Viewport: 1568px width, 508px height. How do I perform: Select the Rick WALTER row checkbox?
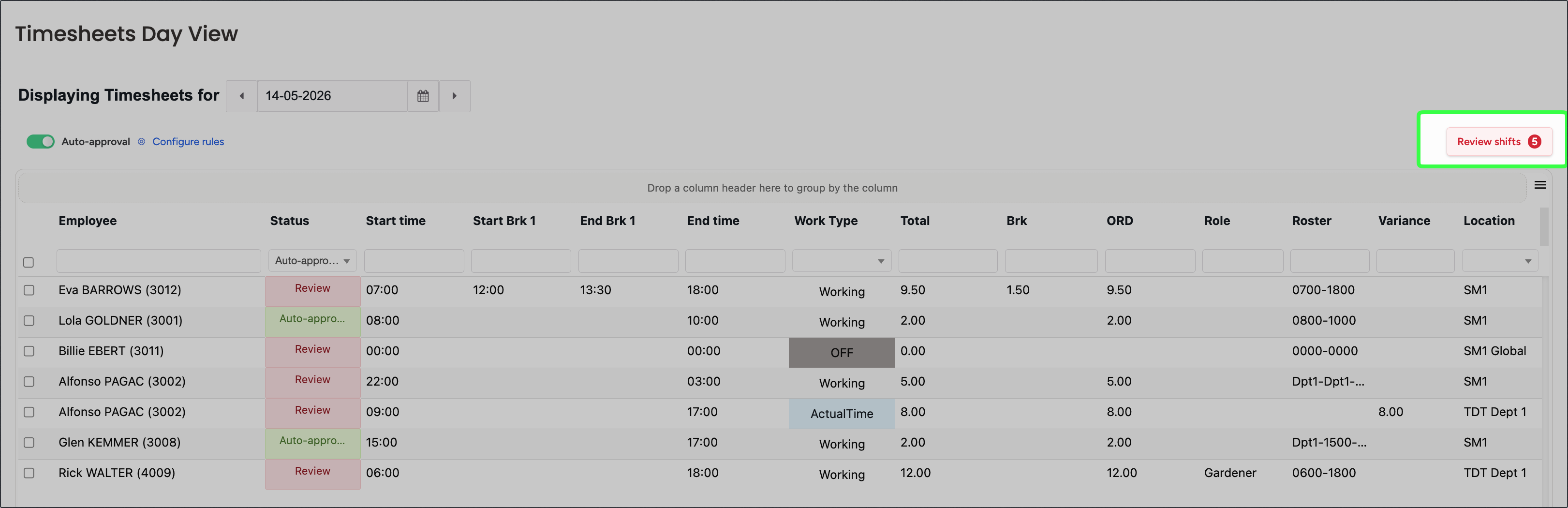tap(29, 473)
